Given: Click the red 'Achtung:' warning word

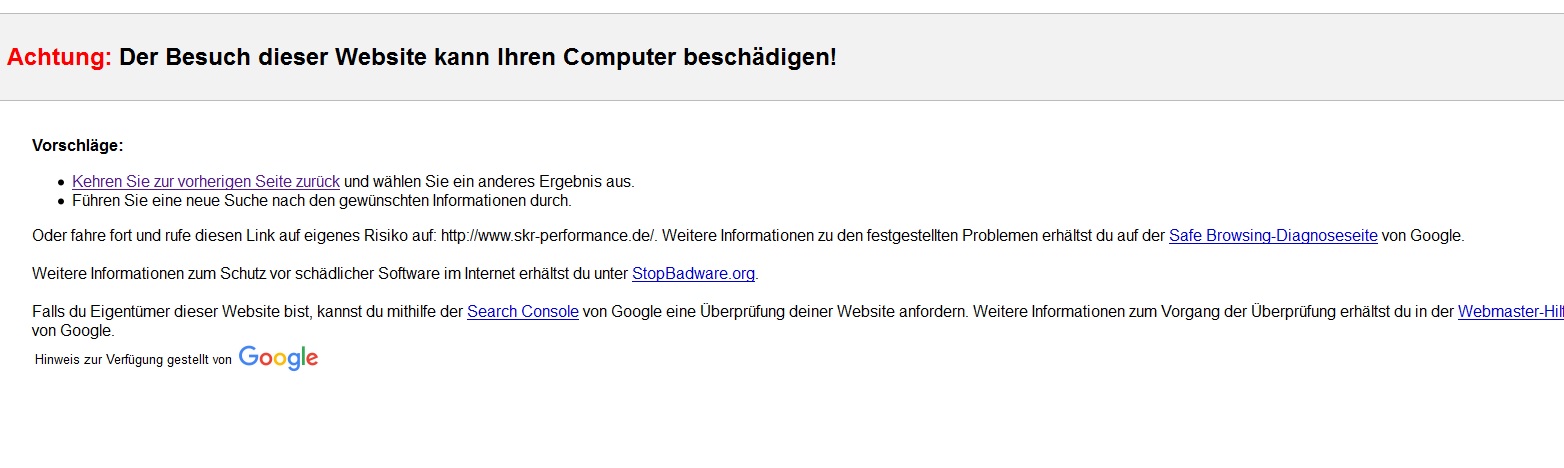Looking at the screenshot, I should coord(59,58).
